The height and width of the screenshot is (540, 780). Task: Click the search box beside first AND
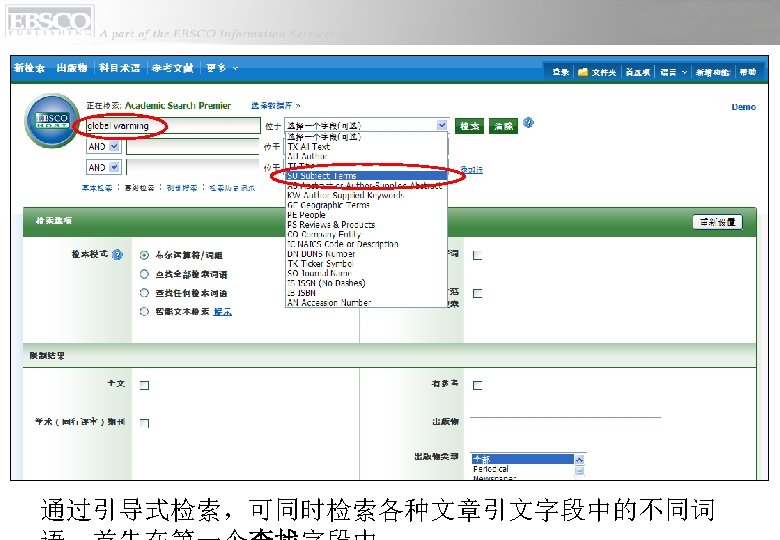[x=194, y=147]
